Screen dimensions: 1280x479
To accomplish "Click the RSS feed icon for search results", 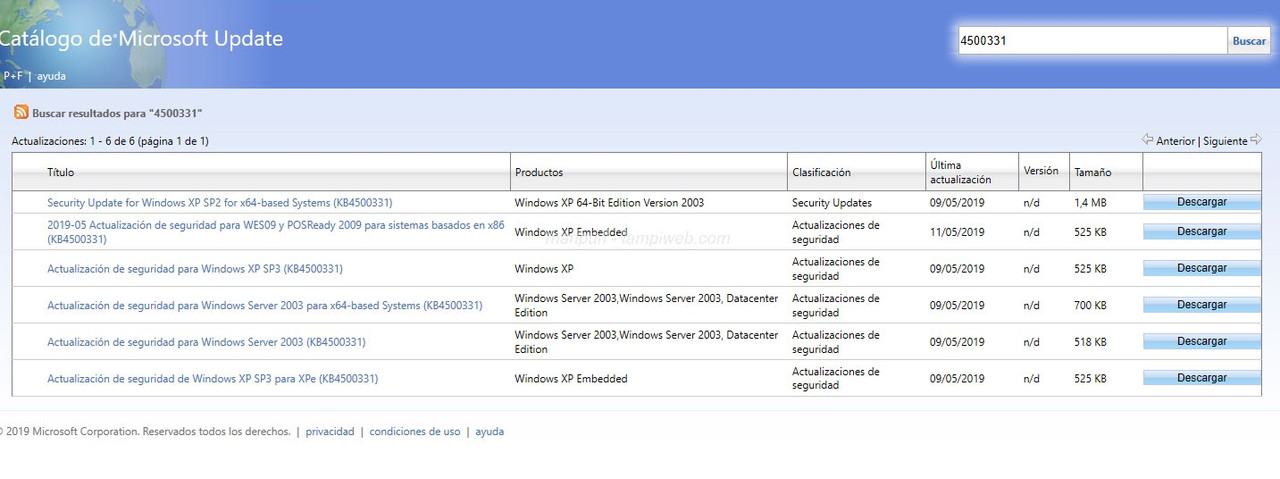I will 21,113.
